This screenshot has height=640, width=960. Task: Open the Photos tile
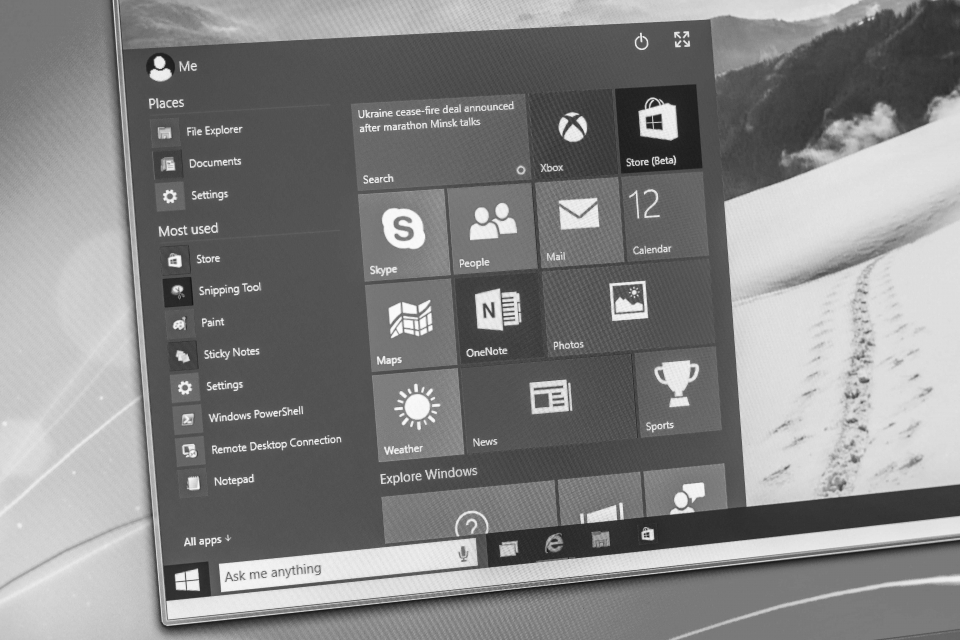629,309
